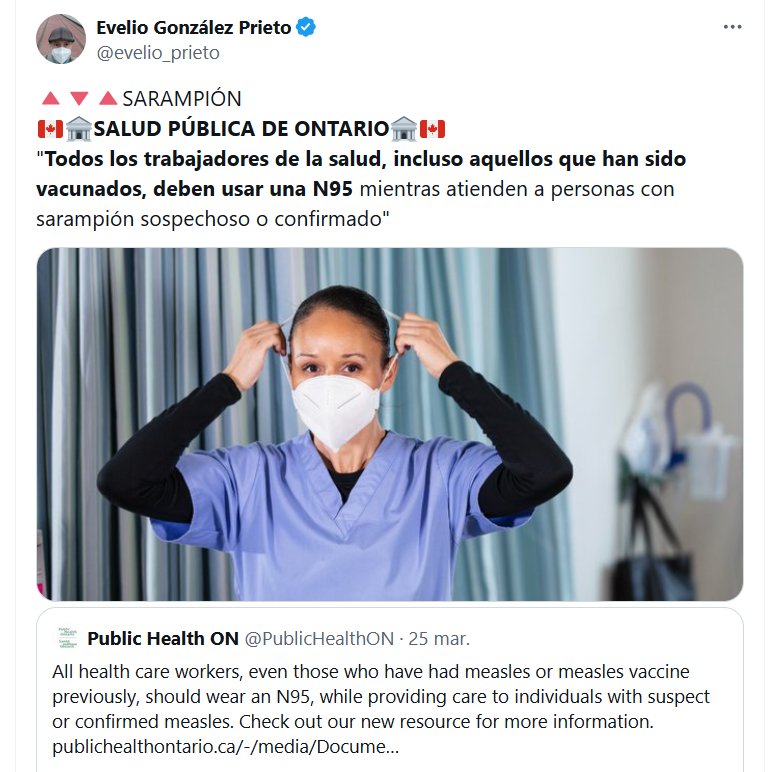This screenshot has width=772, height=772.
Task: Open the @PublicHealthON handle
Action: pos(320,639)
